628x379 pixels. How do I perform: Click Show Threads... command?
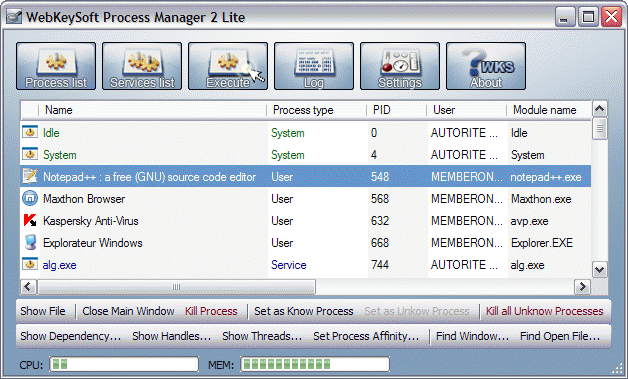262,336
